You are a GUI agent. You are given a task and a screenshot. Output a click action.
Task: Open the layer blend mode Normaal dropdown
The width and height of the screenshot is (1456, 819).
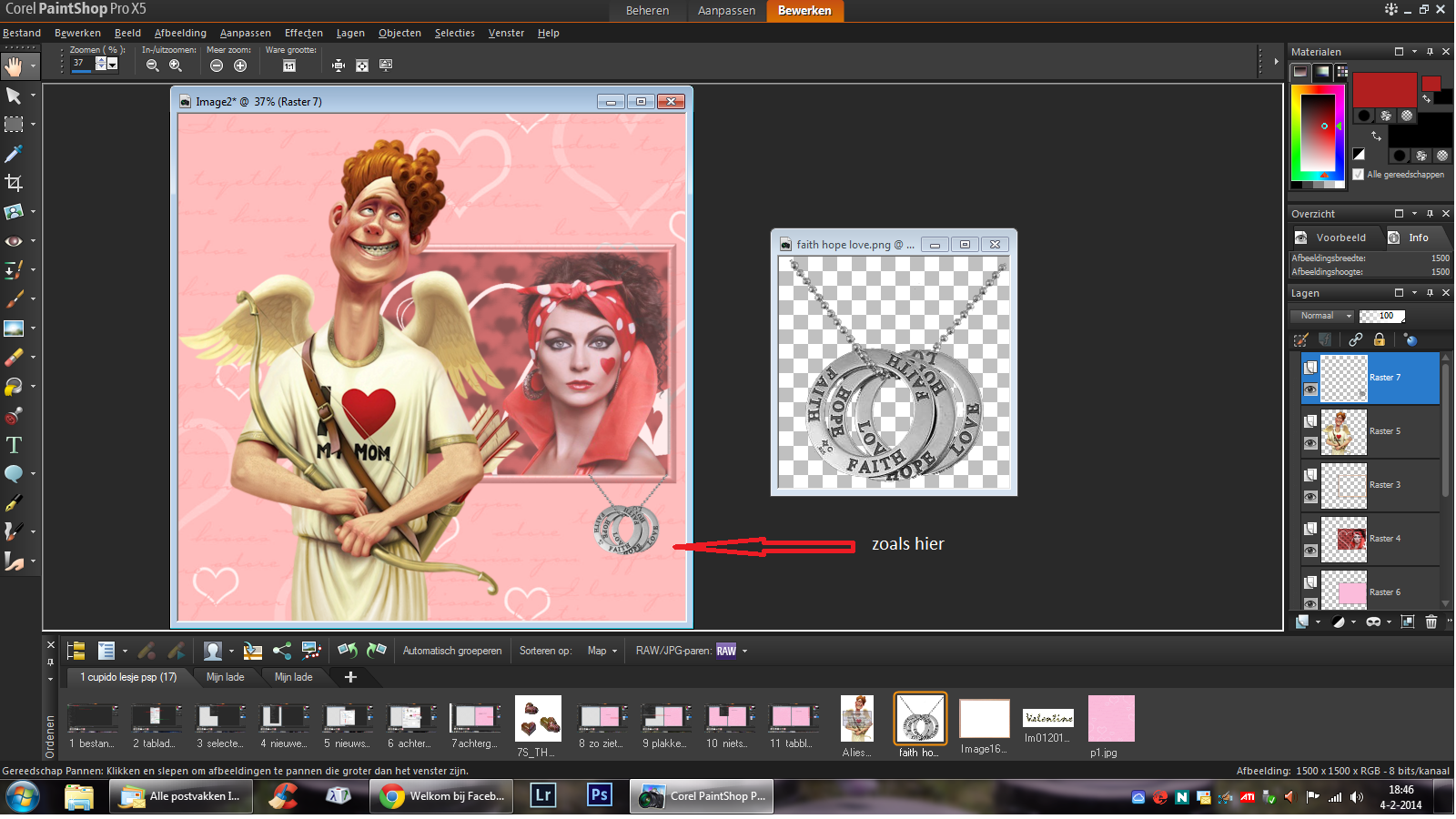[x=1322, y=316]
